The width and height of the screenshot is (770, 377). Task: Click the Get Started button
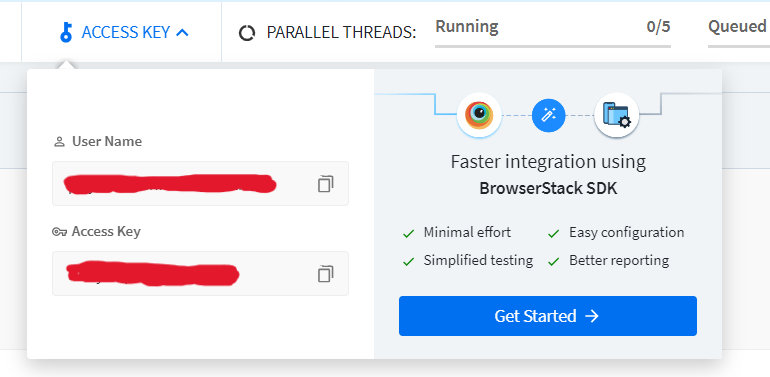(548, 316)
